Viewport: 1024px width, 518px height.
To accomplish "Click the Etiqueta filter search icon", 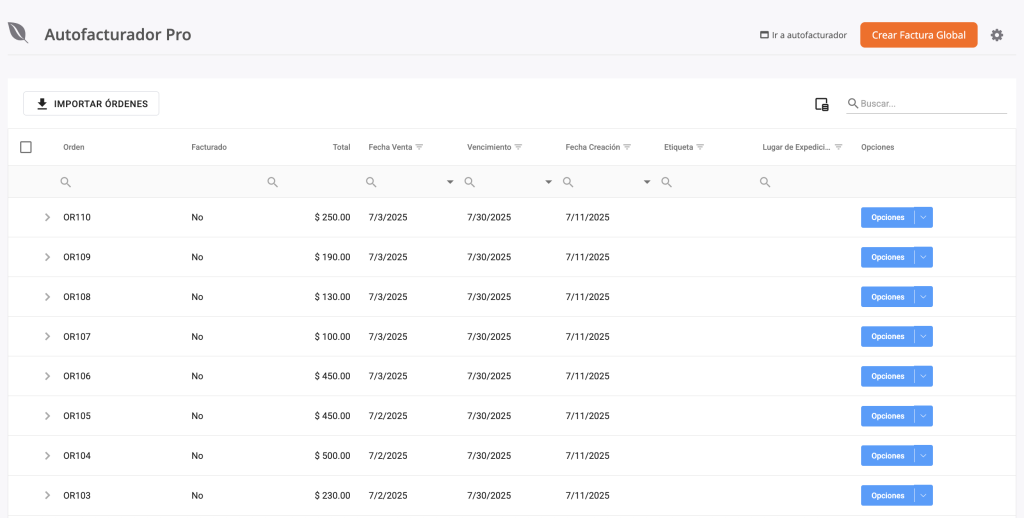I will (x=666, y=182).
